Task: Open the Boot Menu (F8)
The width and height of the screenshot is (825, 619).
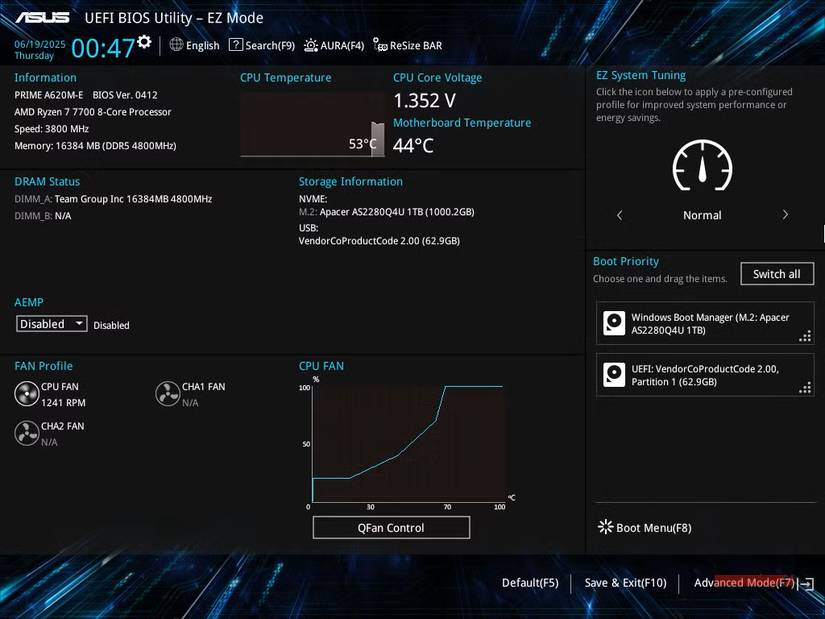Action: [645, 527]
